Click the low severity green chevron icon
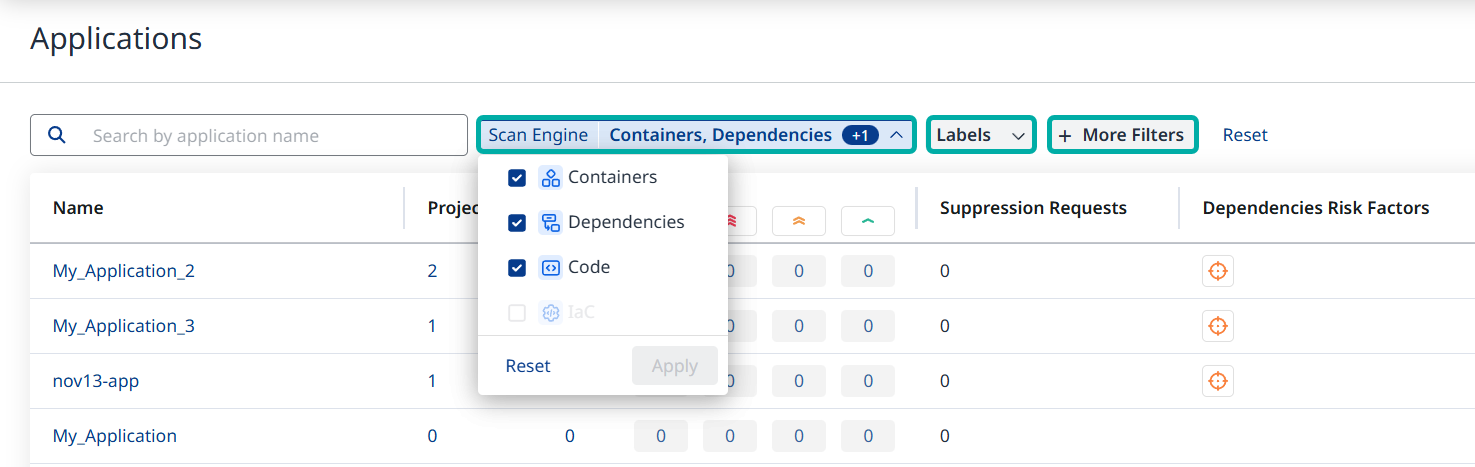Viewport: 1475px width, 467px height. [867, 221]
